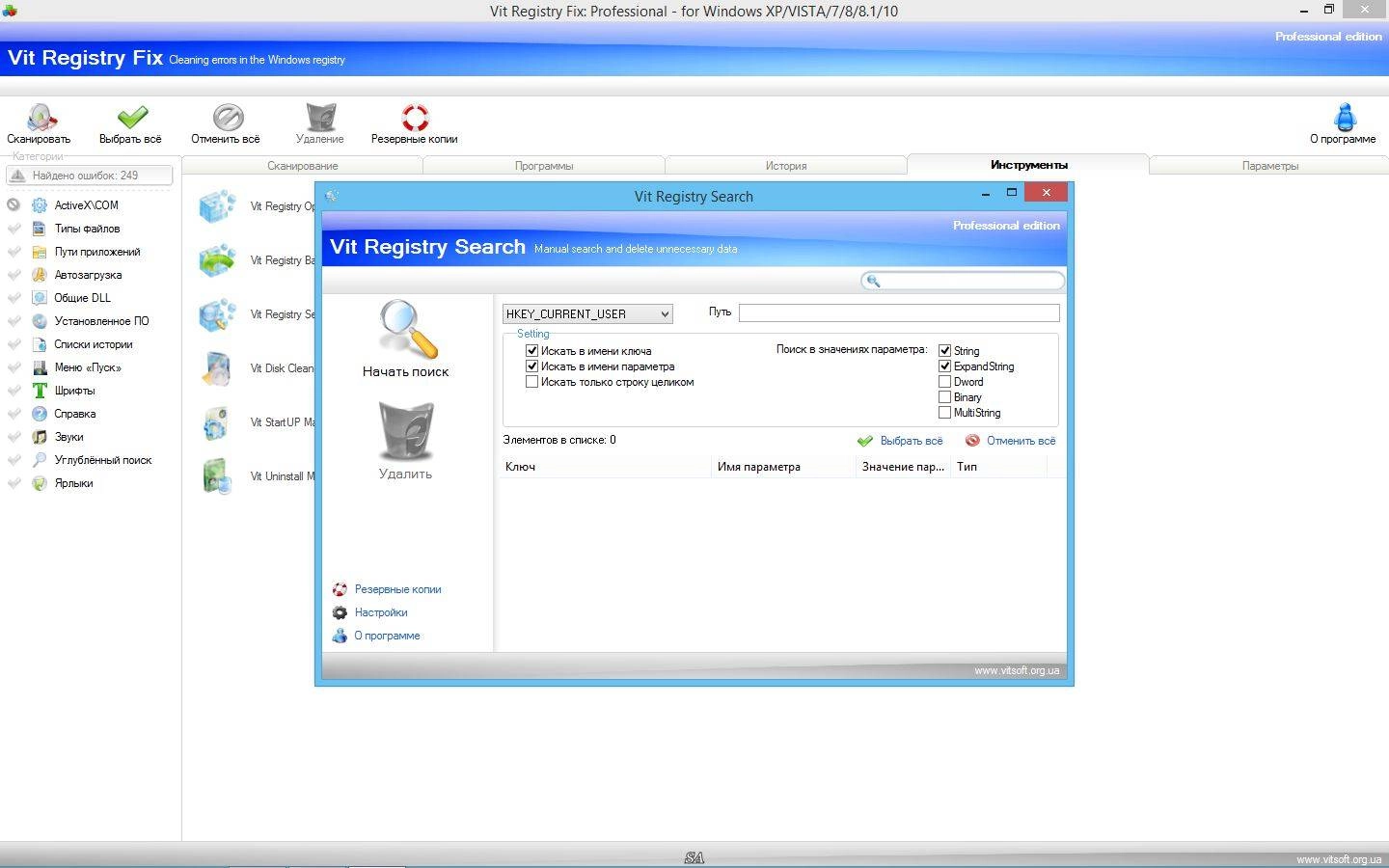1389x868 pixels.
Task: Switch to the Сканирование tab
Action: (303, 166)
